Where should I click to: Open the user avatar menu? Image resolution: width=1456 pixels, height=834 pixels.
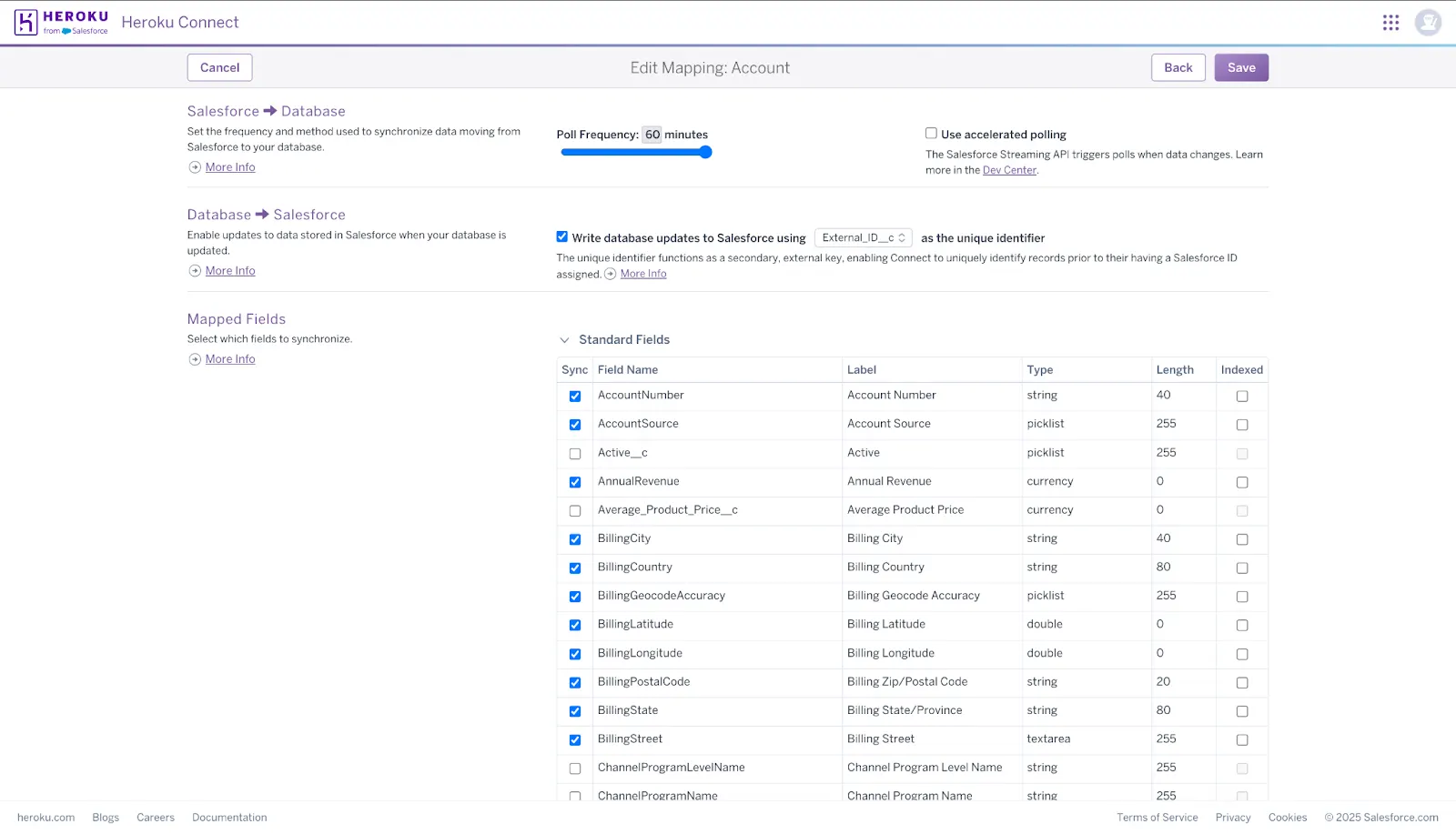coord(1428,23)
